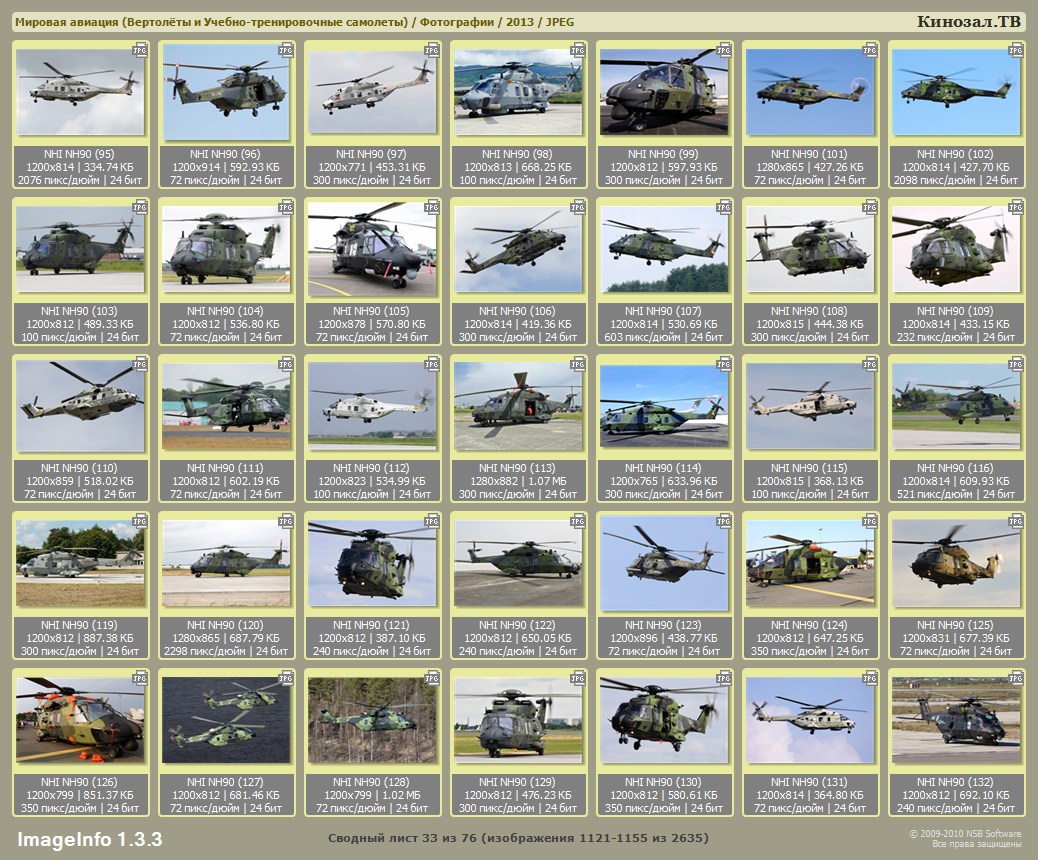1038x860 pixels.
Task: Click the JPG badge on NHI NH90 (95)
Action: click(x=140, y=49)
